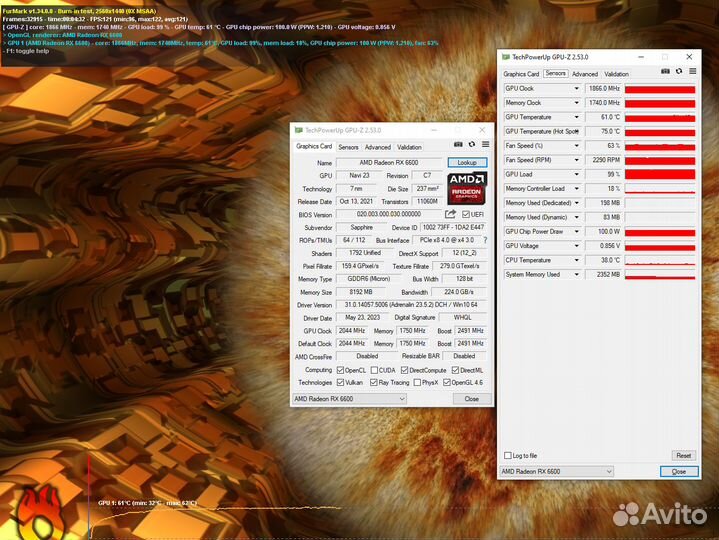Image resolution: width=719 pixels, height=540 pixels.
Task: Toggle Vulkan checkbox
Action: (x=340, y=382)
